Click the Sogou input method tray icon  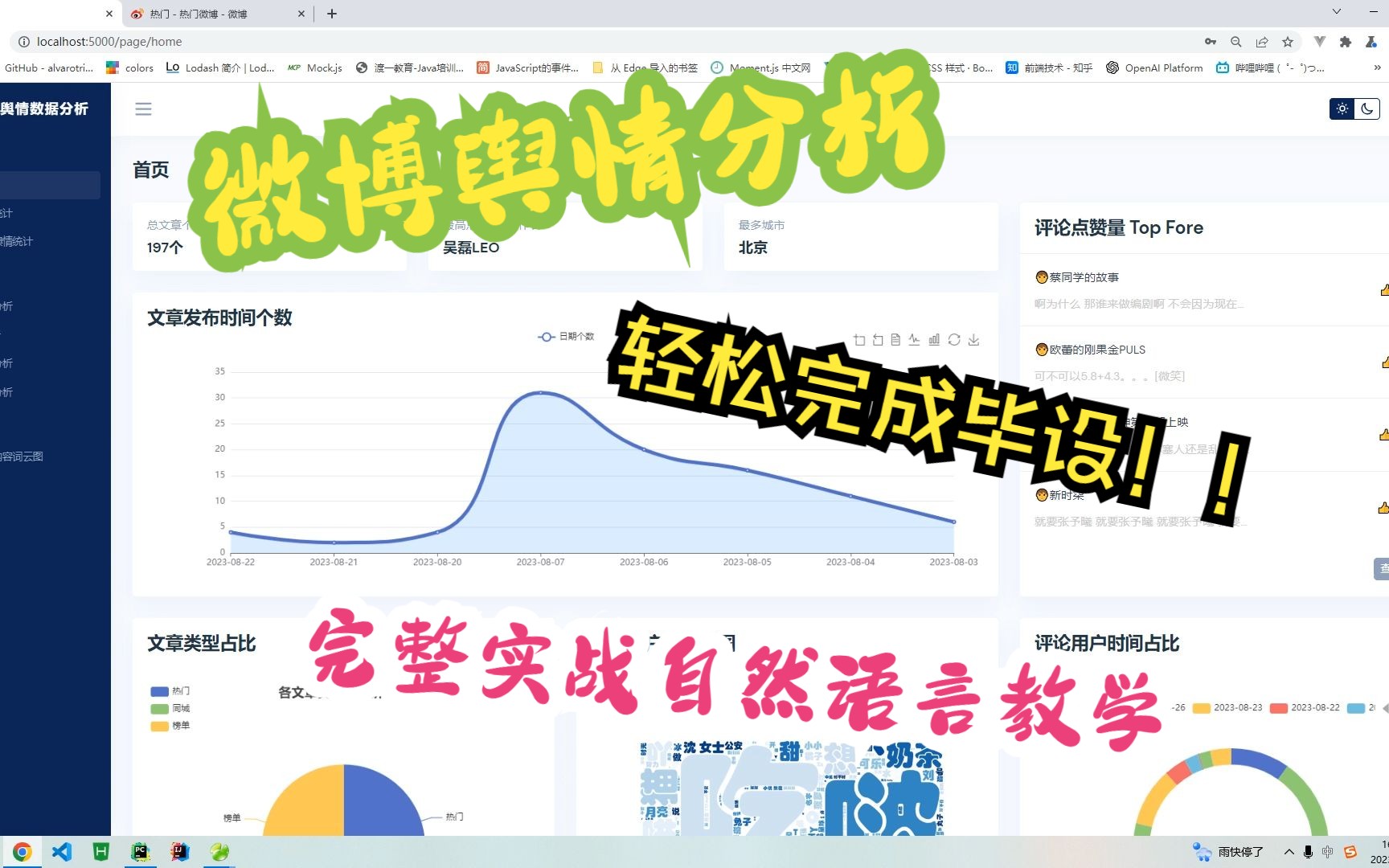[x=1350, y=852]
